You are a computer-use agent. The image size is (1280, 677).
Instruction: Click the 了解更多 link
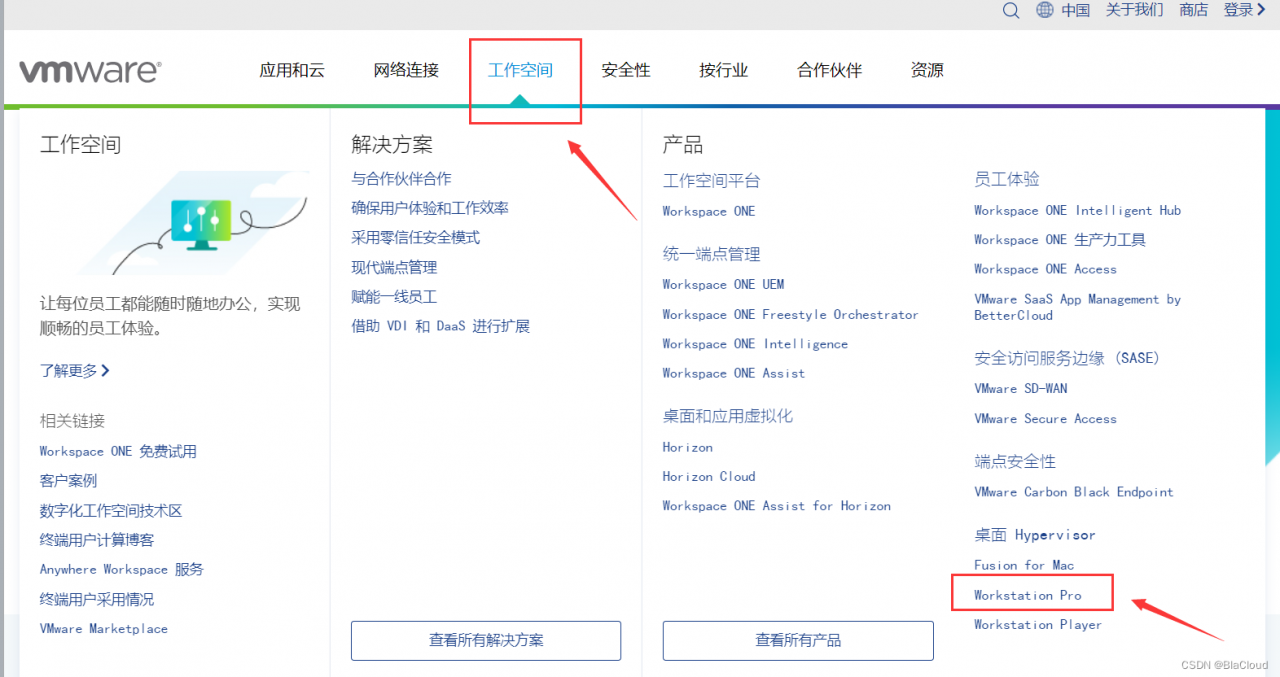pyautogui.click(x=75, y=371)
